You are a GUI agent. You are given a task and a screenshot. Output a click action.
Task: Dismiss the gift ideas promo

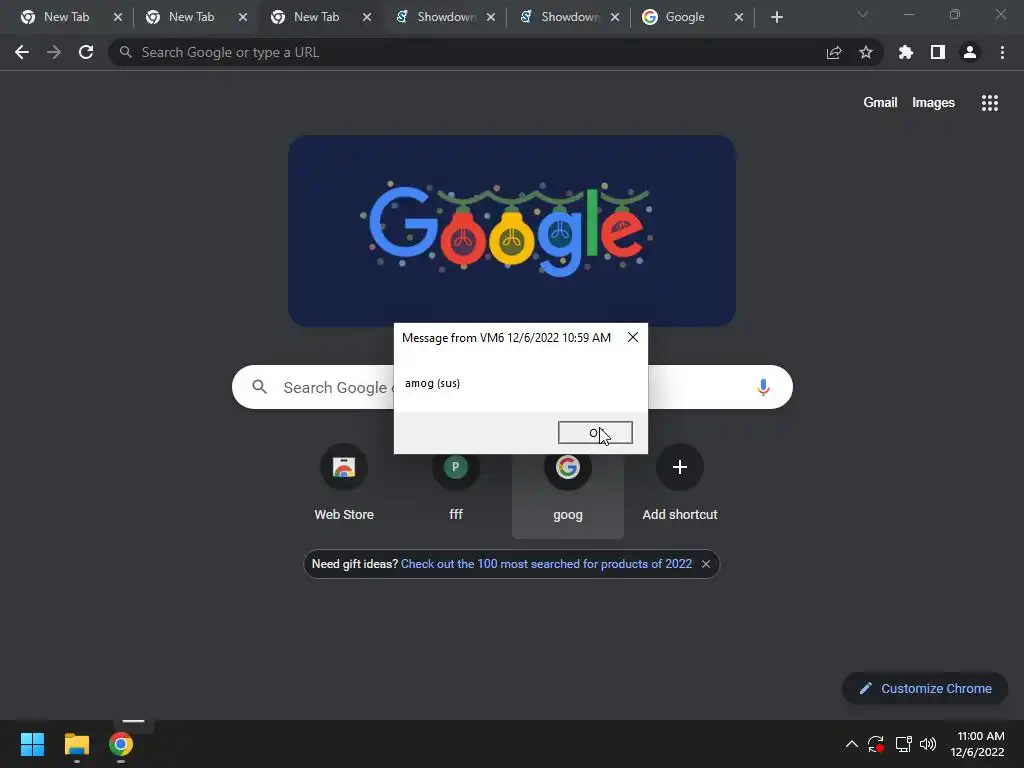pyautogui.click(x=706, y=564)
